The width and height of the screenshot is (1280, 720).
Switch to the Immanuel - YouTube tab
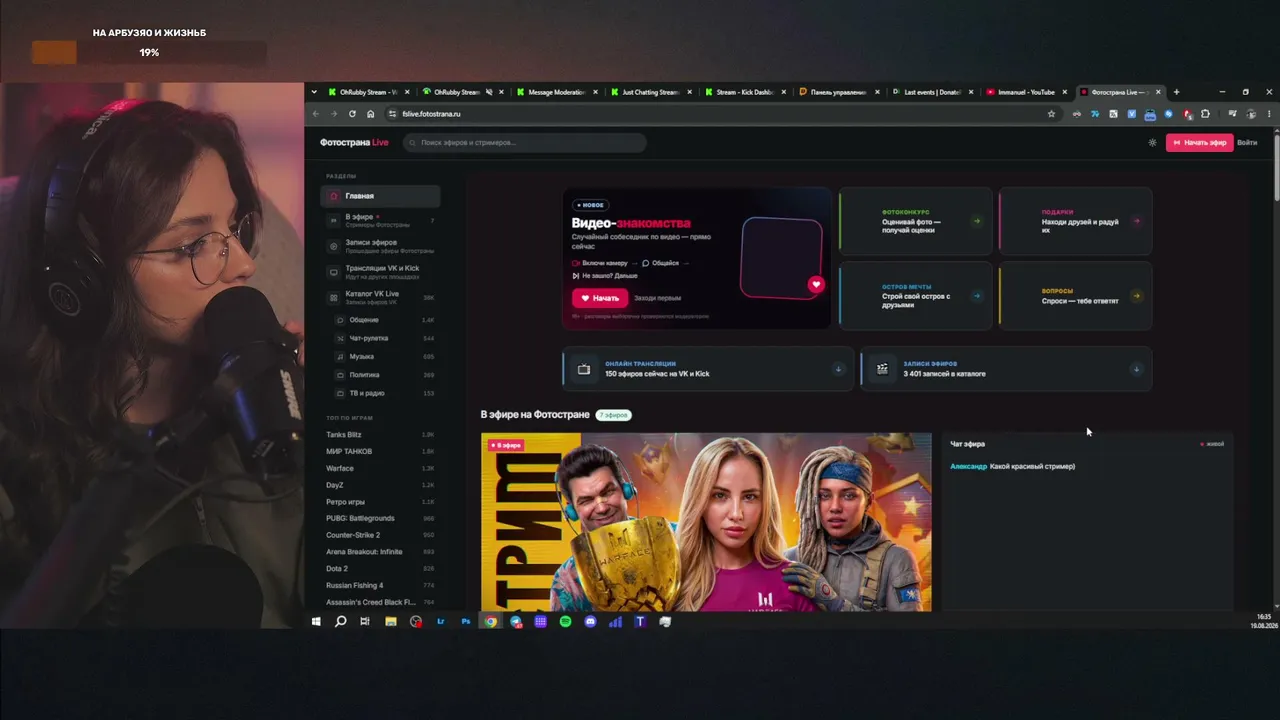(1026, 92)
